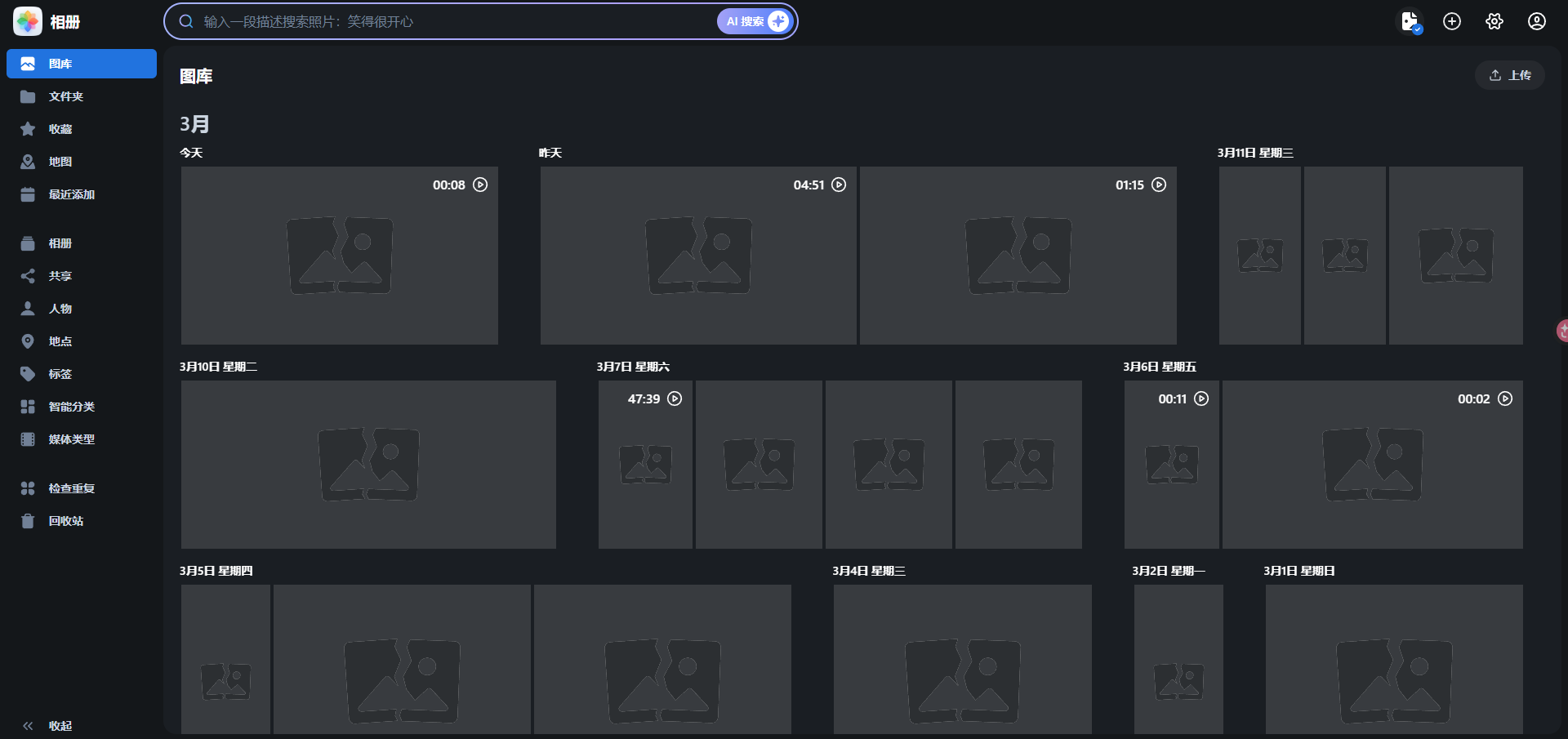Click the 检查重复 duplicate check icon
The height and width of the screenshot is (739, 1568).
click(x=28, y=488)
